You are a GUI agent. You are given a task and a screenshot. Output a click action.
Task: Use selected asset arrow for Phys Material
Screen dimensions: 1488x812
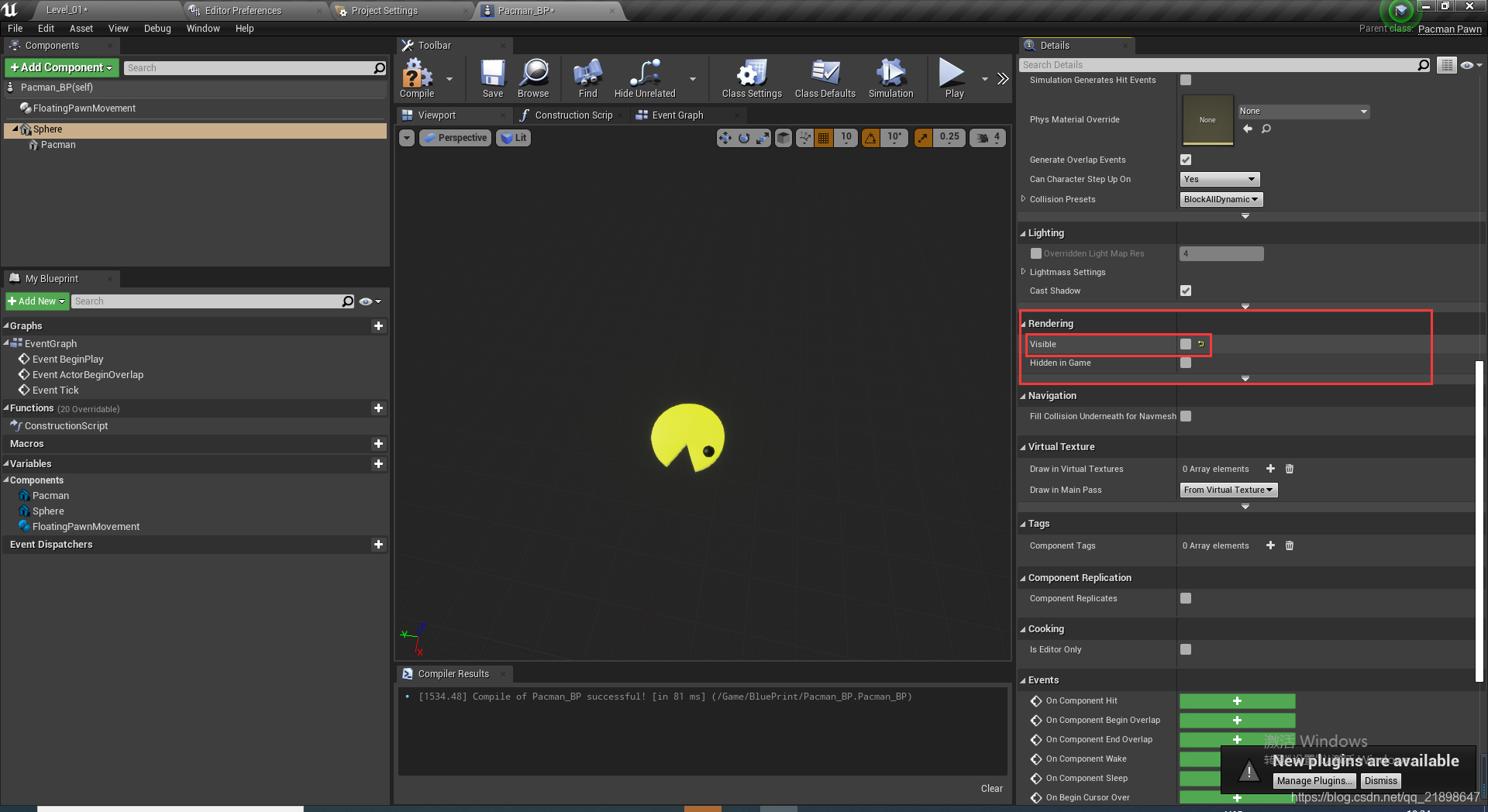(1248, 129)
